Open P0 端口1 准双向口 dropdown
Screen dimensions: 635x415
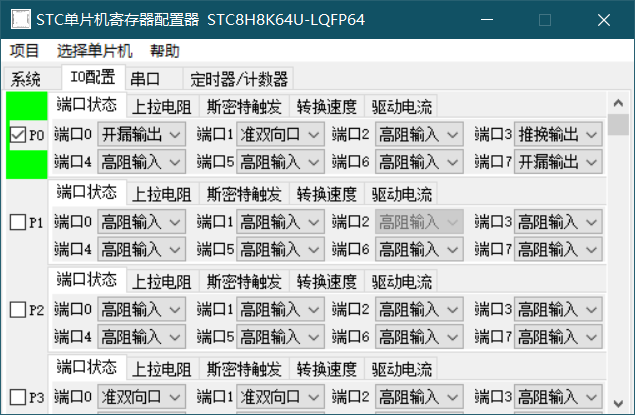(x=280, y=134)
